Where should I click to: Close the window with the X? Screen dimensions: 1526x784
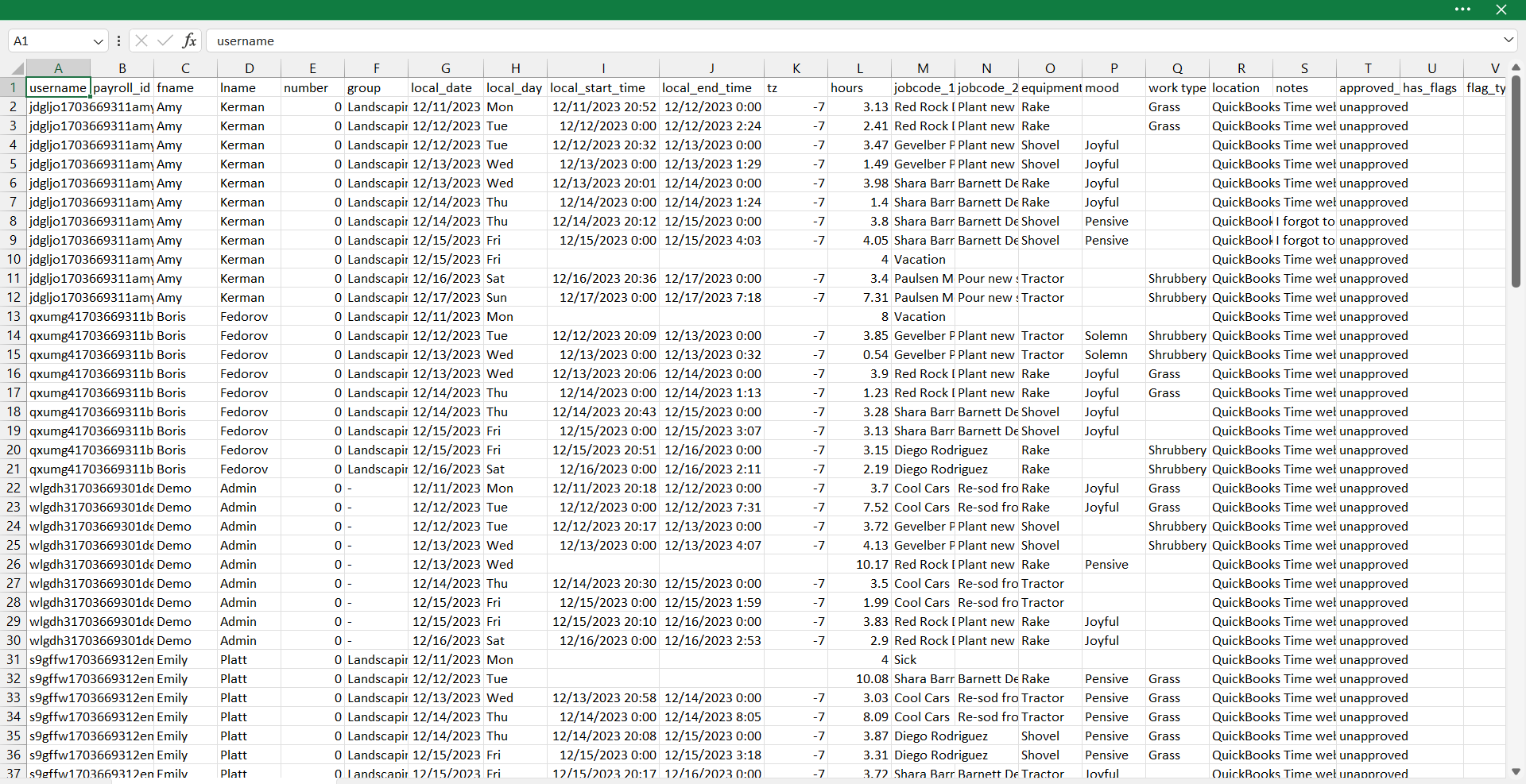click(x=1501, y=10)
